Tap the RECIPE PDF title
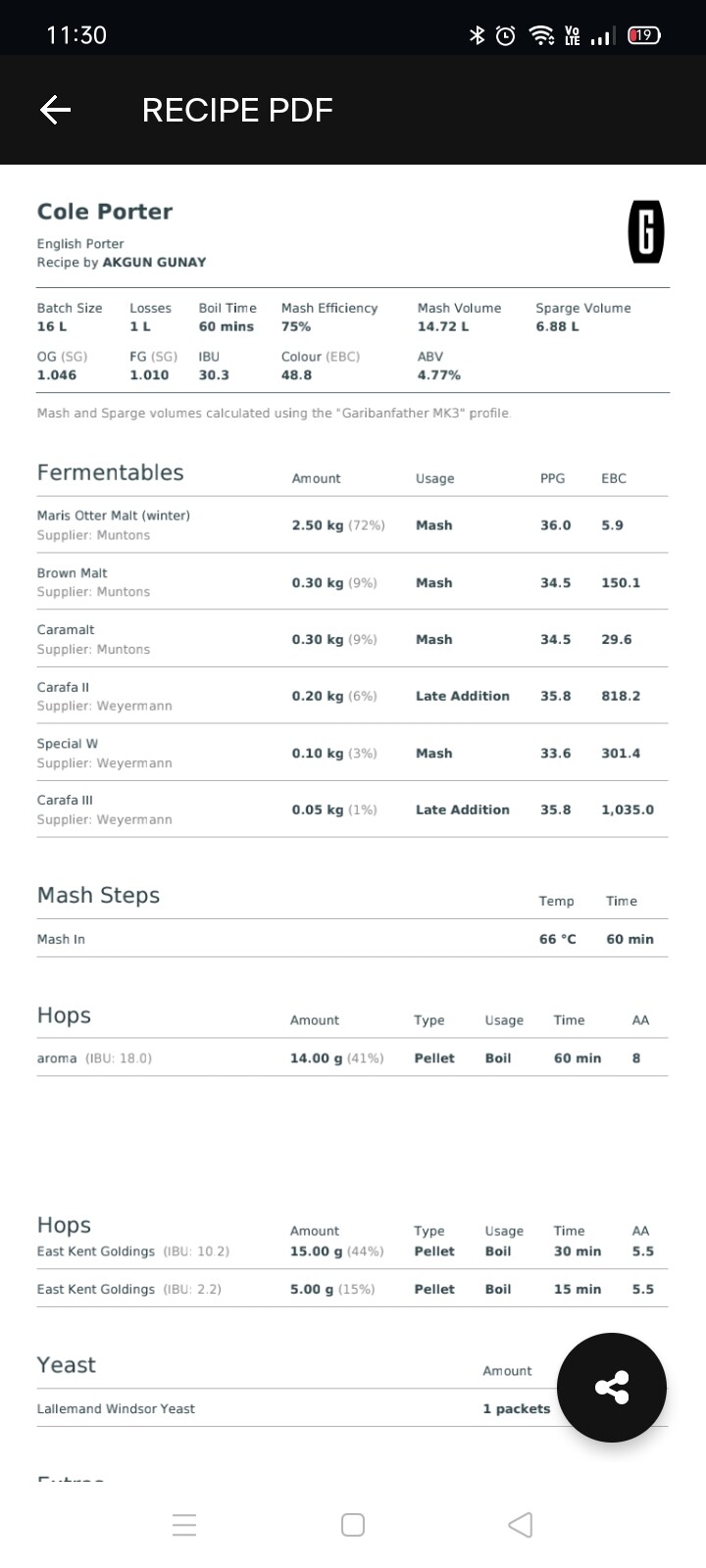The image size is (706, 1568). coord(237,110)
